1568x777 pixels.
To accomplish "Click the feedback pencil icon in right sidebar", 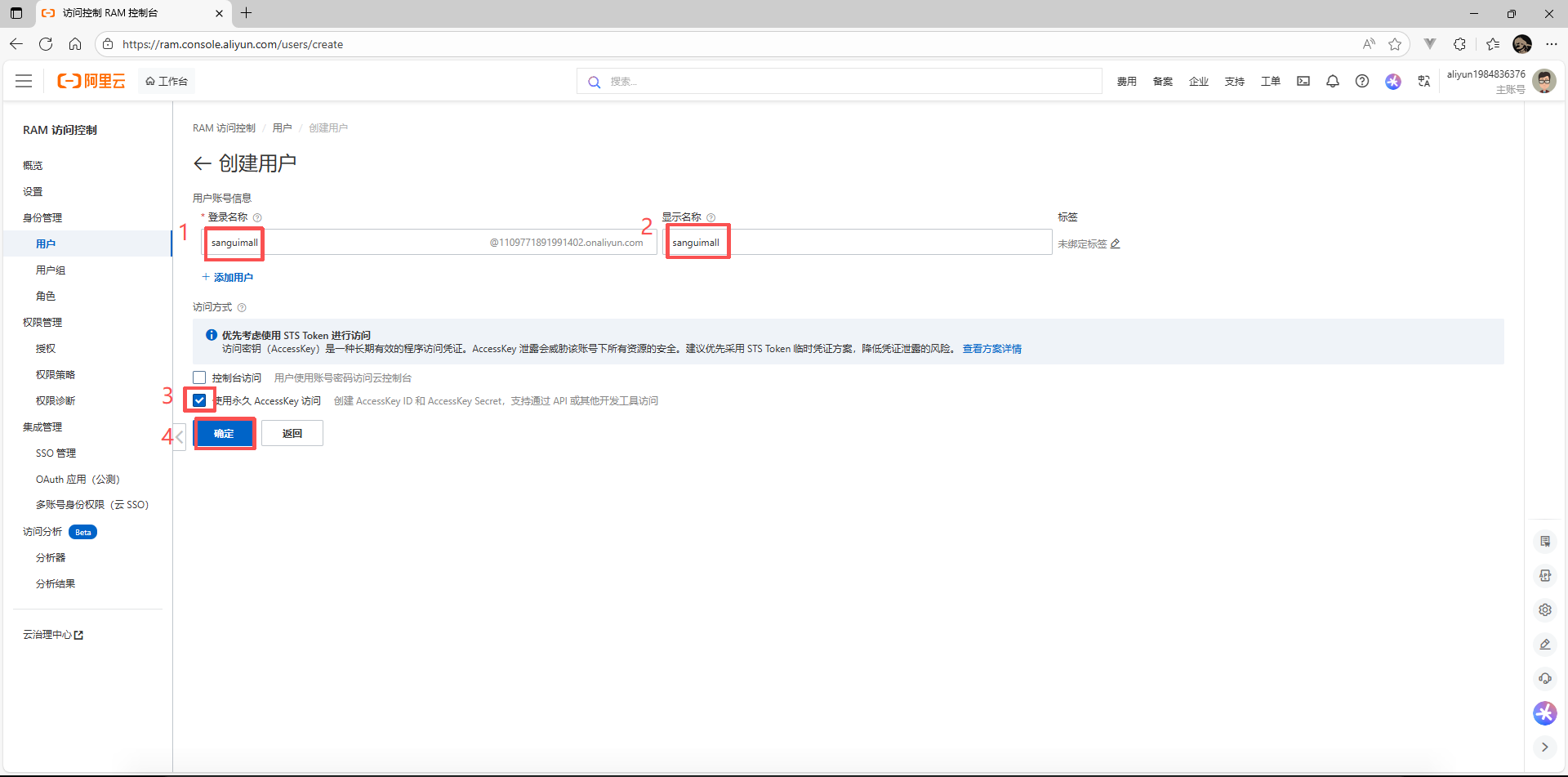I will coord(1545,645).
